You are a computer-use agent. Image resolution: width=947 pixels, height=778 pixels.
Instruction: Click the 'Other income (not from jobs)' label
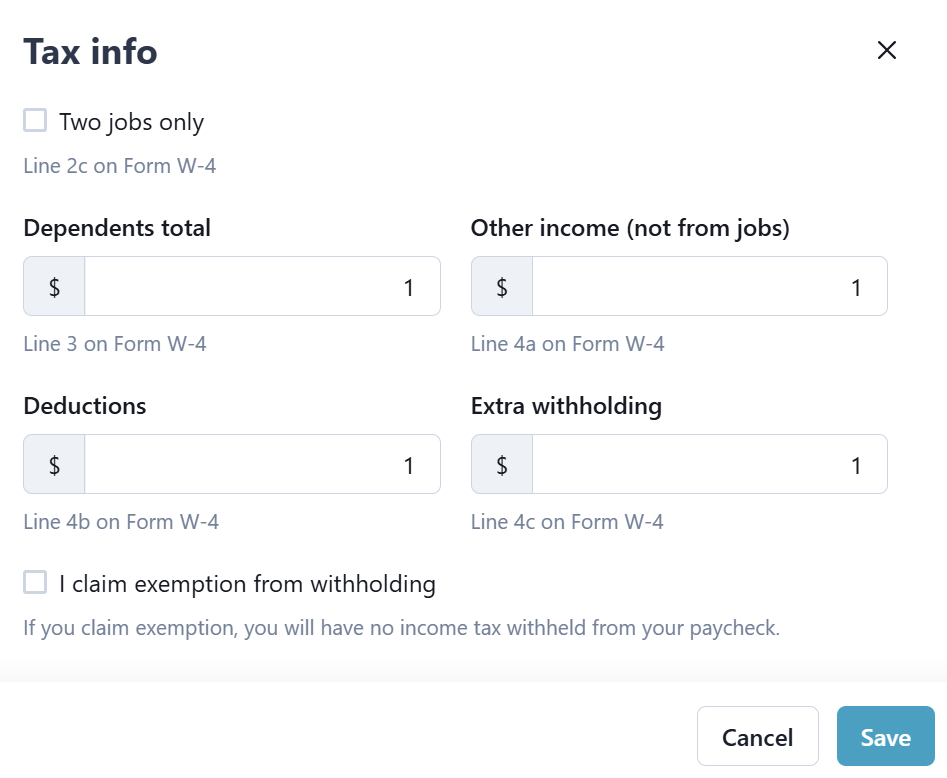630,228
